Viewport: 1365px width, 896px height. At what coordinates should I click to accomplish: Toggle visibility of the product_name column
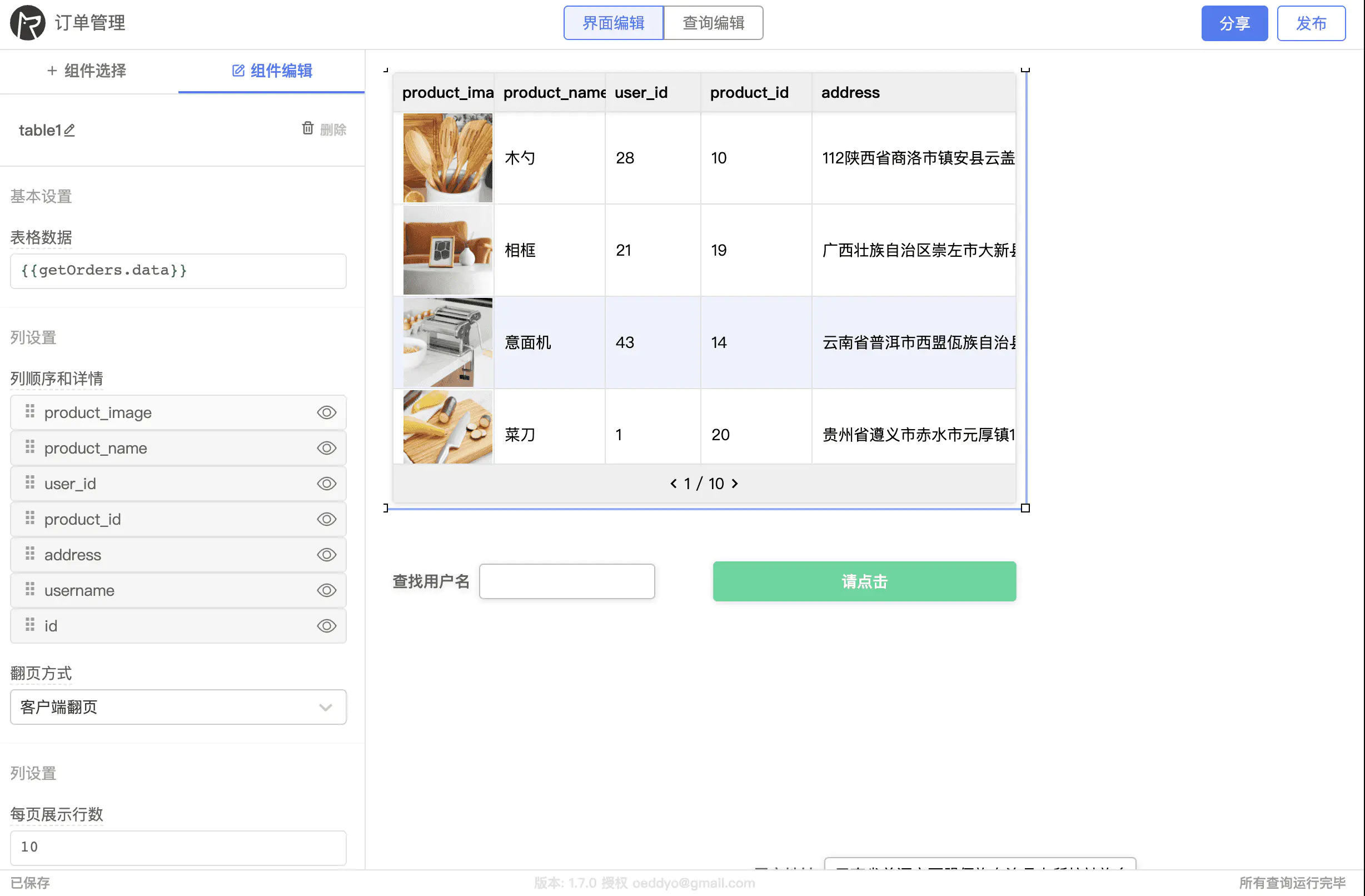(326, 448)
